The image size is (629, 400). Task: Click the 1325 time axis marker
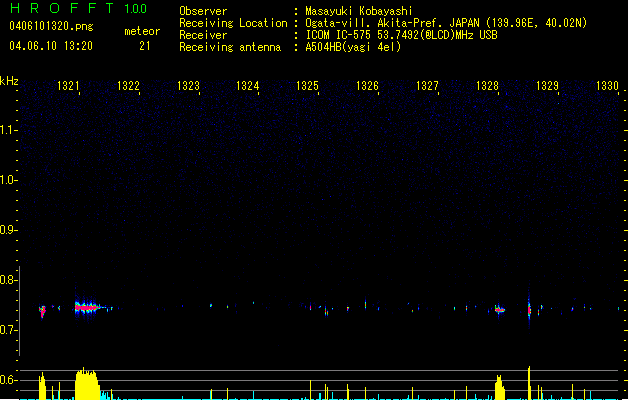[x=307, y=86]
